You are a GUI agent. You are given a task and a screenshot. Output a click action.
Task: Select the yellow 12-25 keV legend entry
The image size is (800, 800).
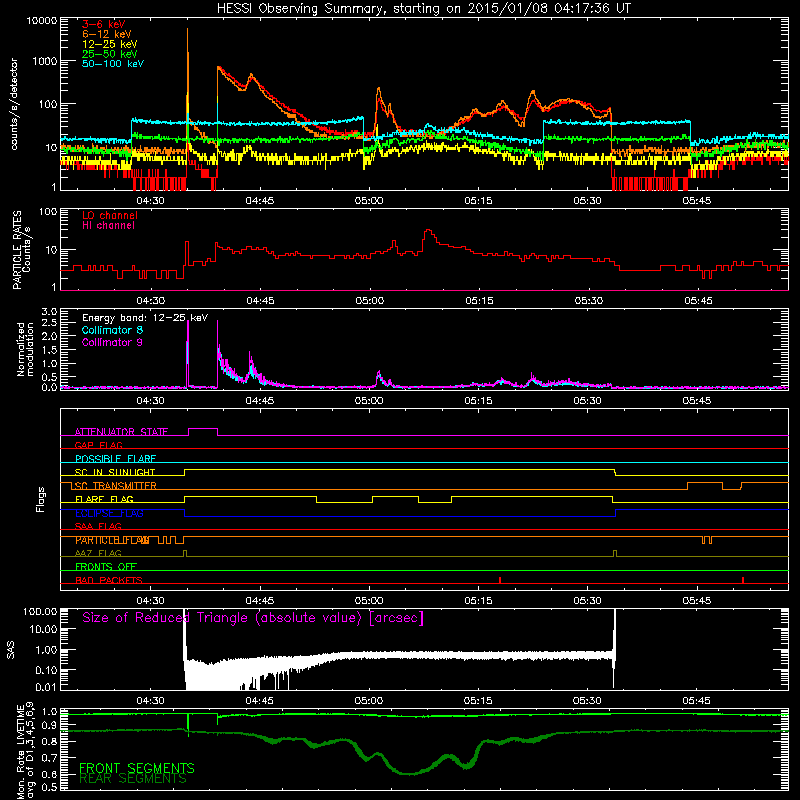tap(110, 44)
